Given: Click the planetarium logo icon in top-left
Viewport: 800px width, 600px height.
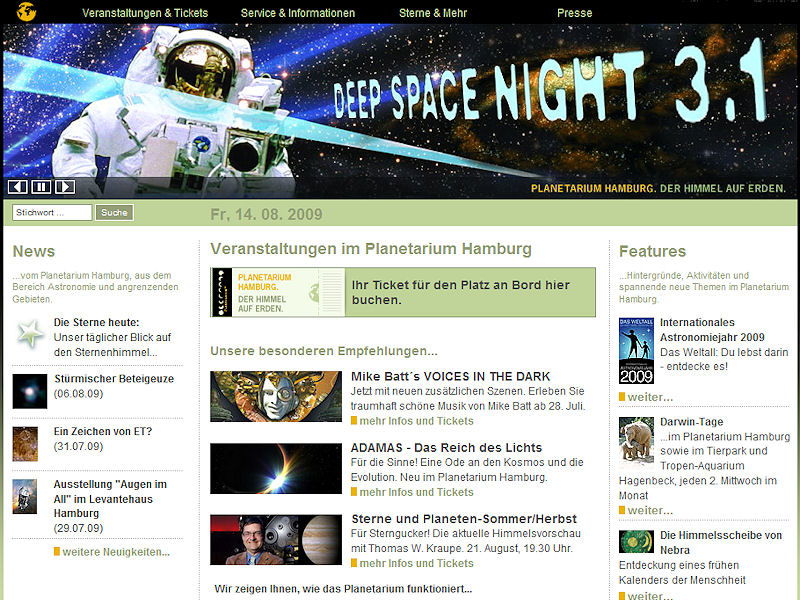Looking at the screenshot, I should tap(27, 11).
